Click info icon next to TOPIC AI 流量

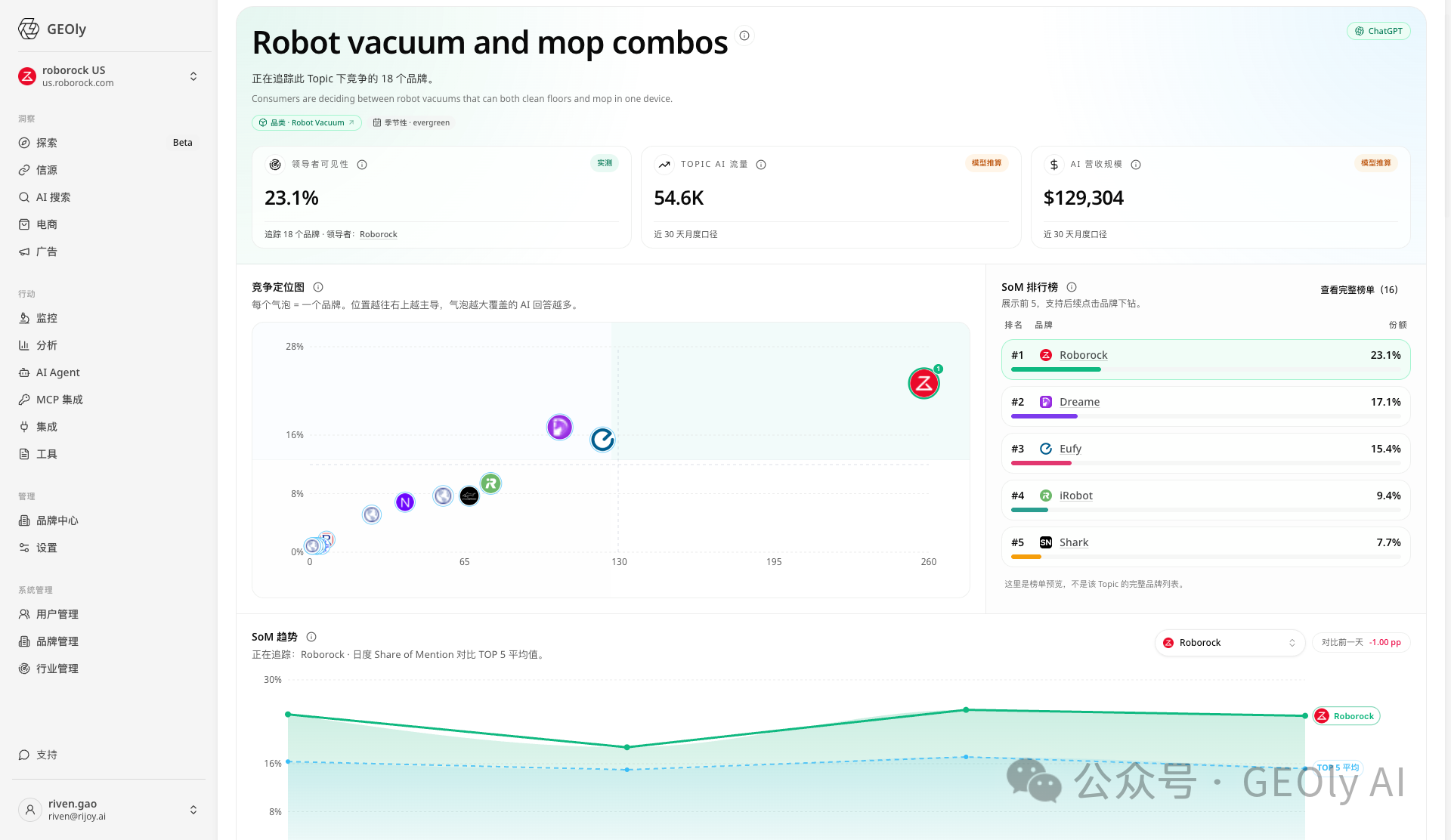coord(761,165)
